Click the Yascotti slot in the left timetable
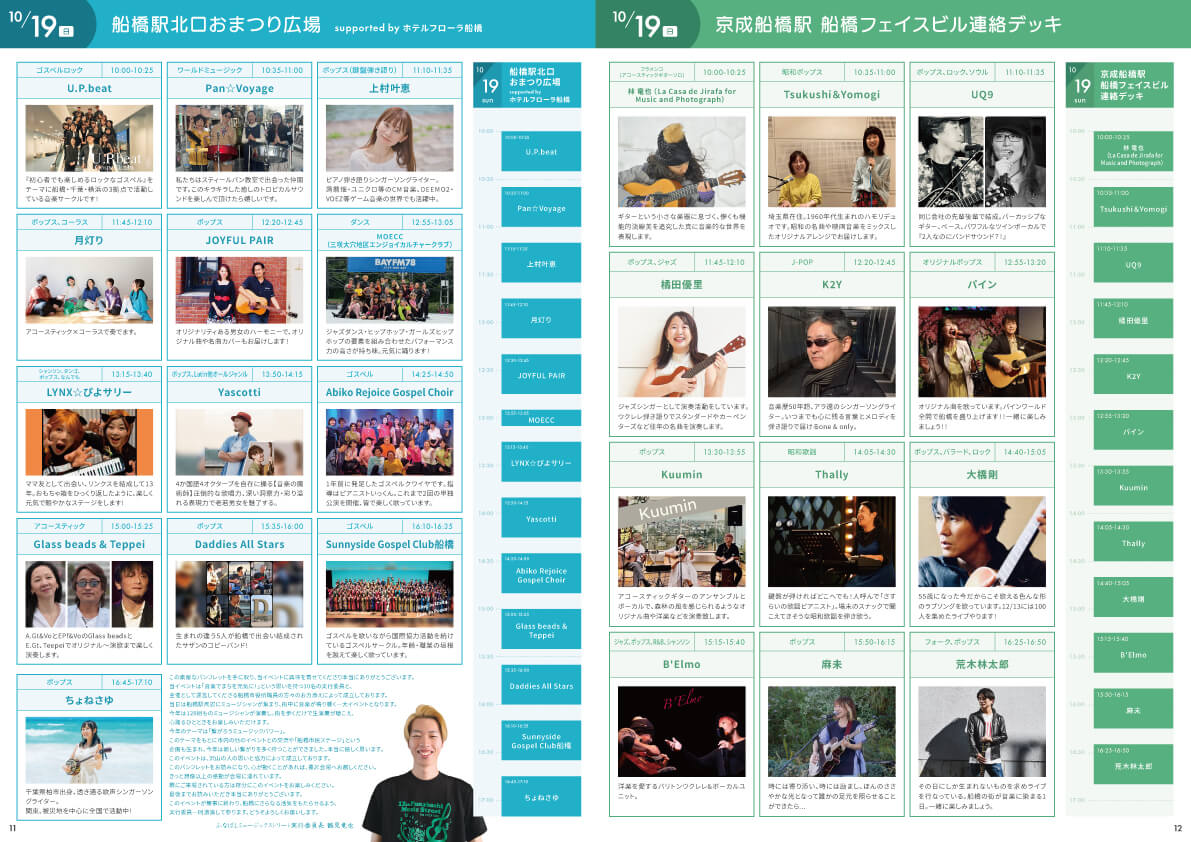This screenshot has height=842, width=1191. 541,519
